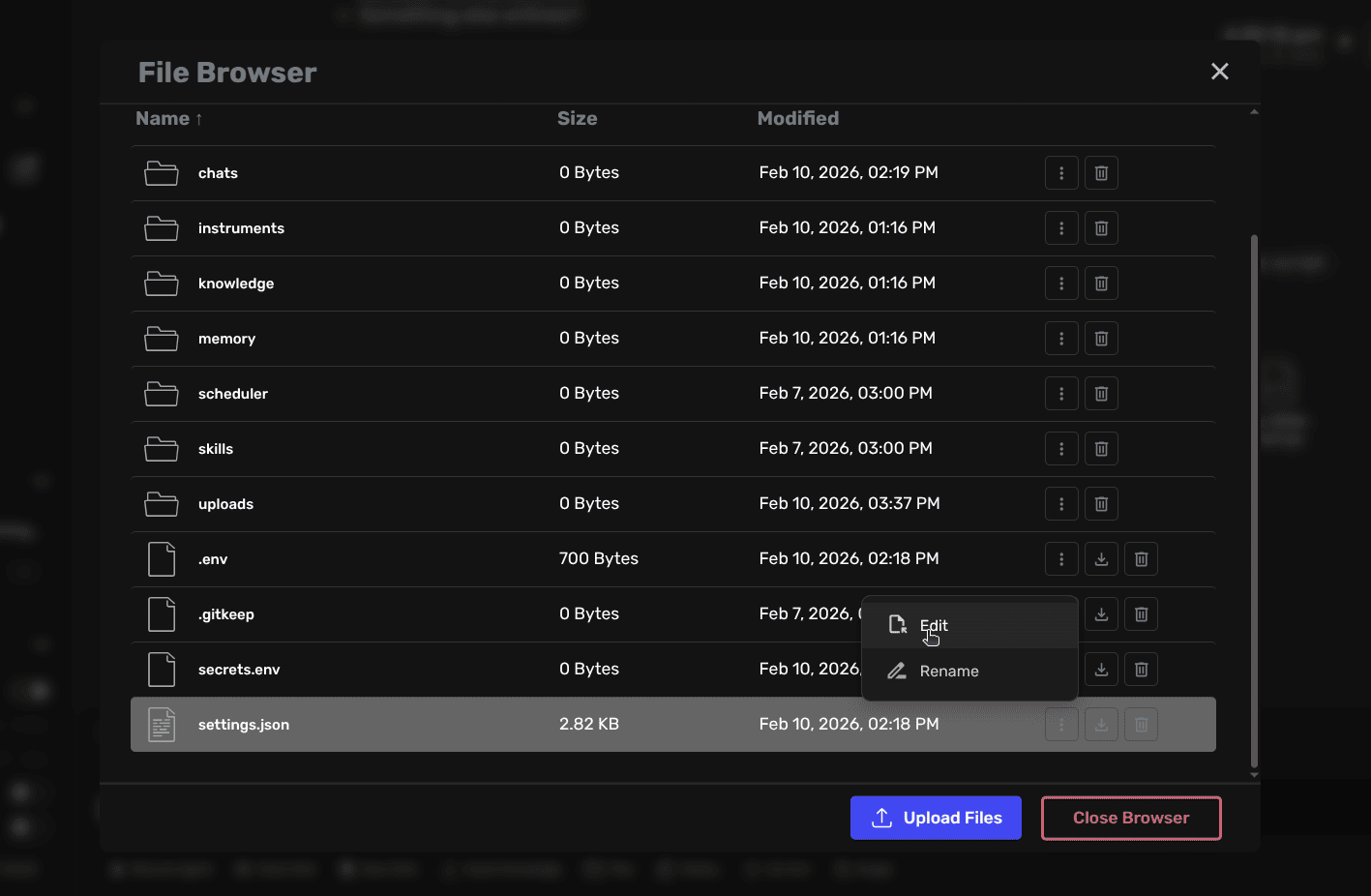Click the Upload Files button
The width and height of the screenshot is (1371, 896).
tap(936, 818)
